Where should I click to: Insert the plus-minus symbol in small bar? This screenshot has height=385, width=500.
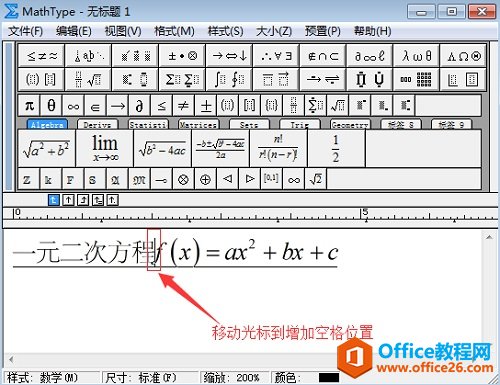point(206,106)
